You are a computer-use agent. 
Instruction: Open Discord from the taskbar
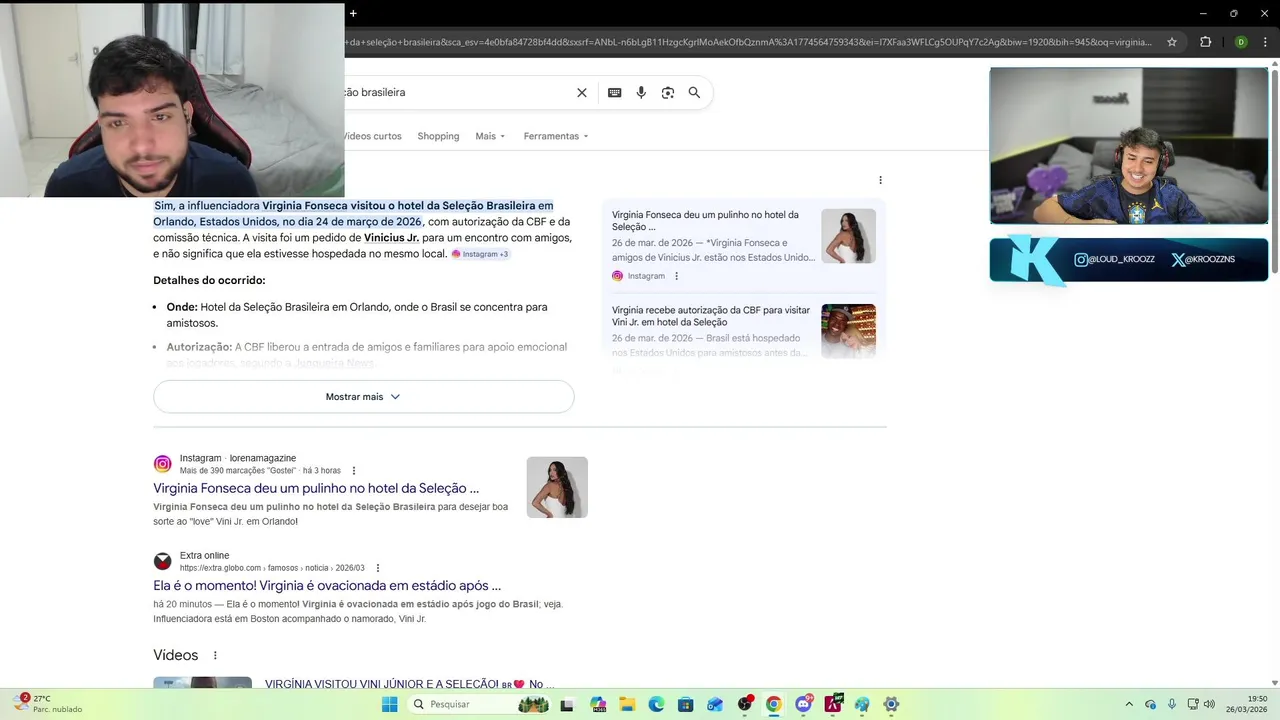tap(803, 704)
